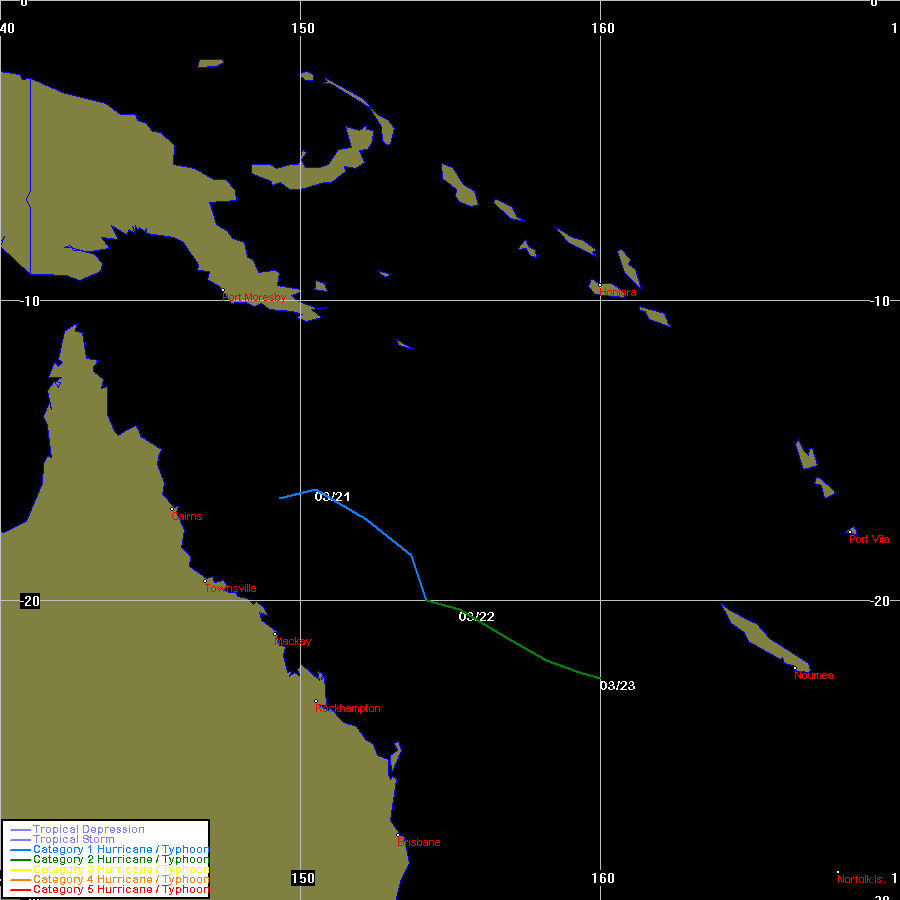This screenshot has width=900, height=900.
Task: Select the Townsville city marker
Action: pyautogui.click(x=206, y=581)
